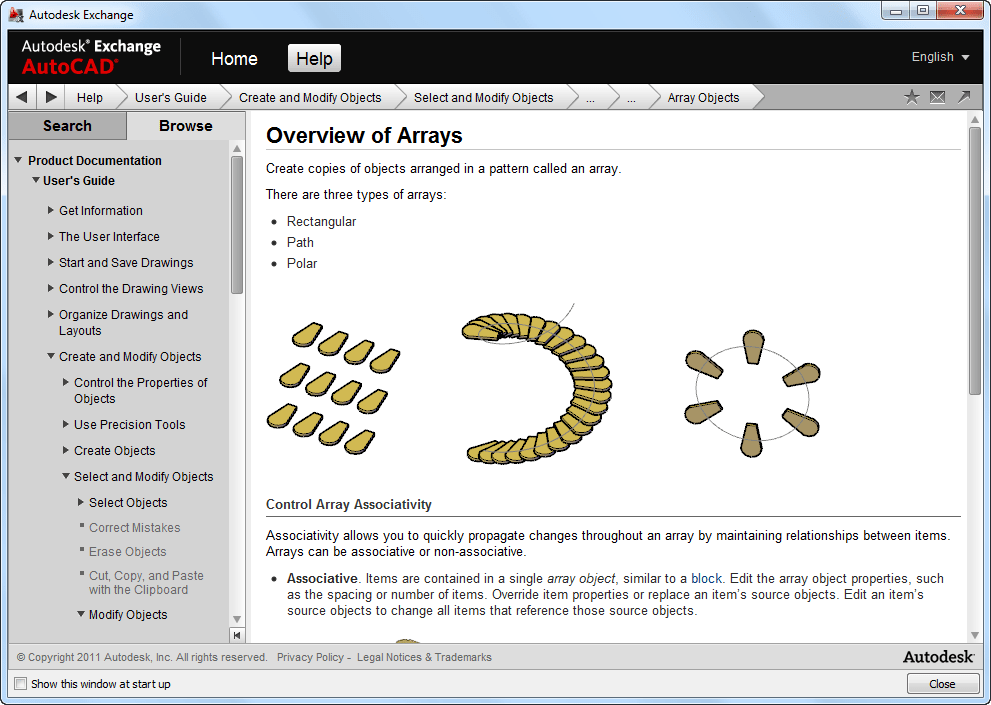Click the Array Objects breadcrumb
The height and width of the screenshot is (705, 991).
click(x=703, y=97)
